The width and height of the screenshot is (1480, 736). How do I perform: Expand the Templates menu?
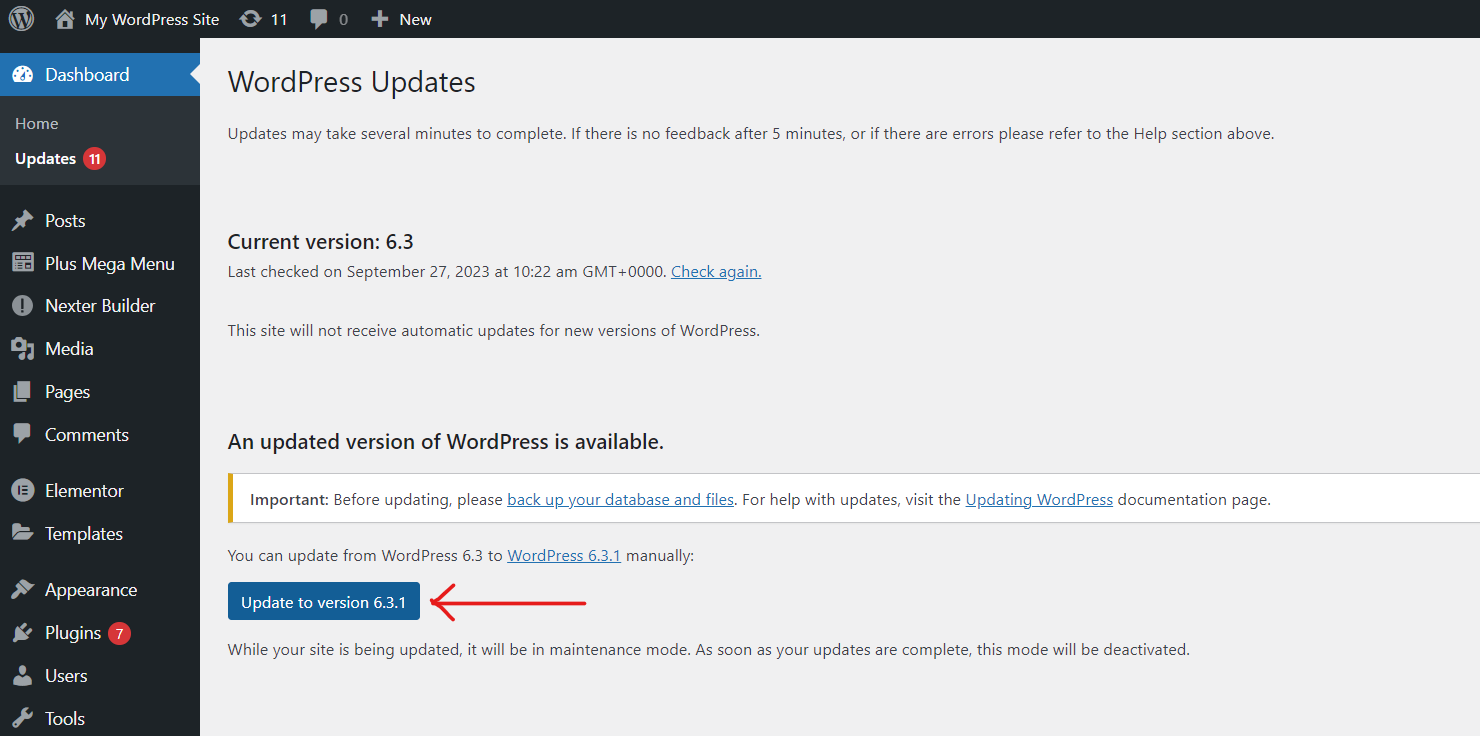[83, 533]
